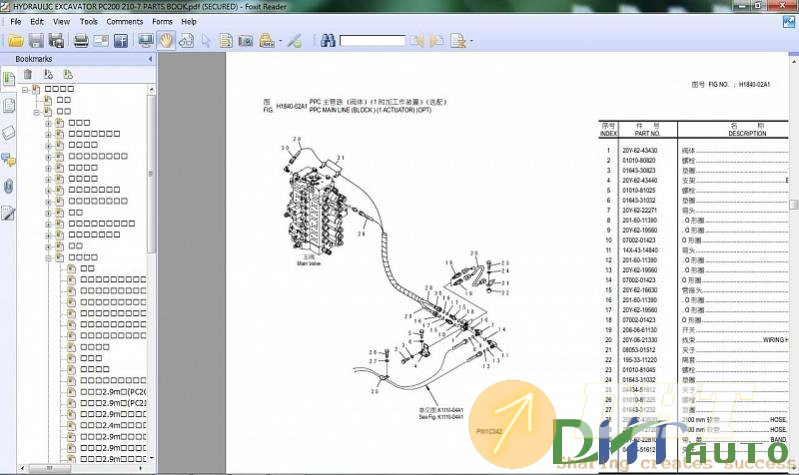This screenshot has width=799, height=475.
Task: Open the Comments speech-bubble sidebar panel
Action: click(8, 160)
